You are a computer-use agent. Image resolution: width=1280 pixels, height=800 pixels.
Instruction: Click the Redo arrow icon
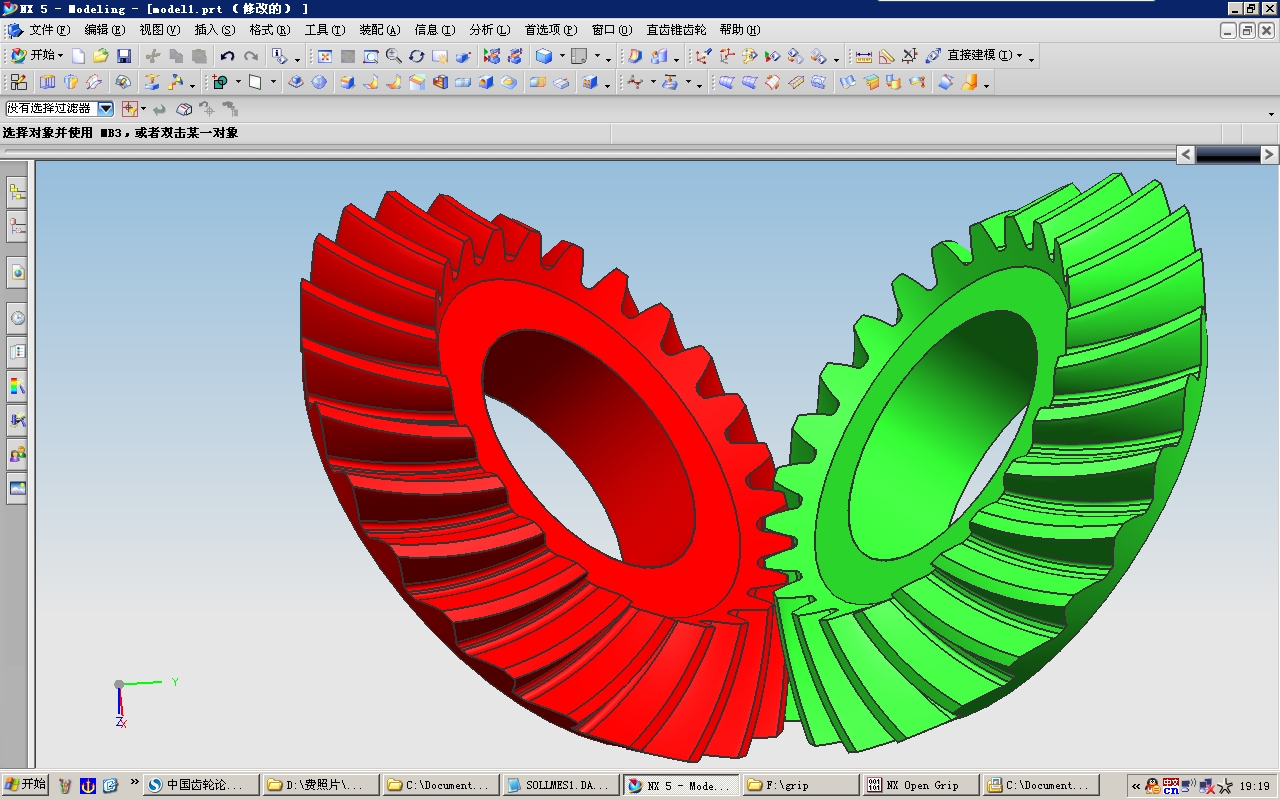(x=251, y=56)
